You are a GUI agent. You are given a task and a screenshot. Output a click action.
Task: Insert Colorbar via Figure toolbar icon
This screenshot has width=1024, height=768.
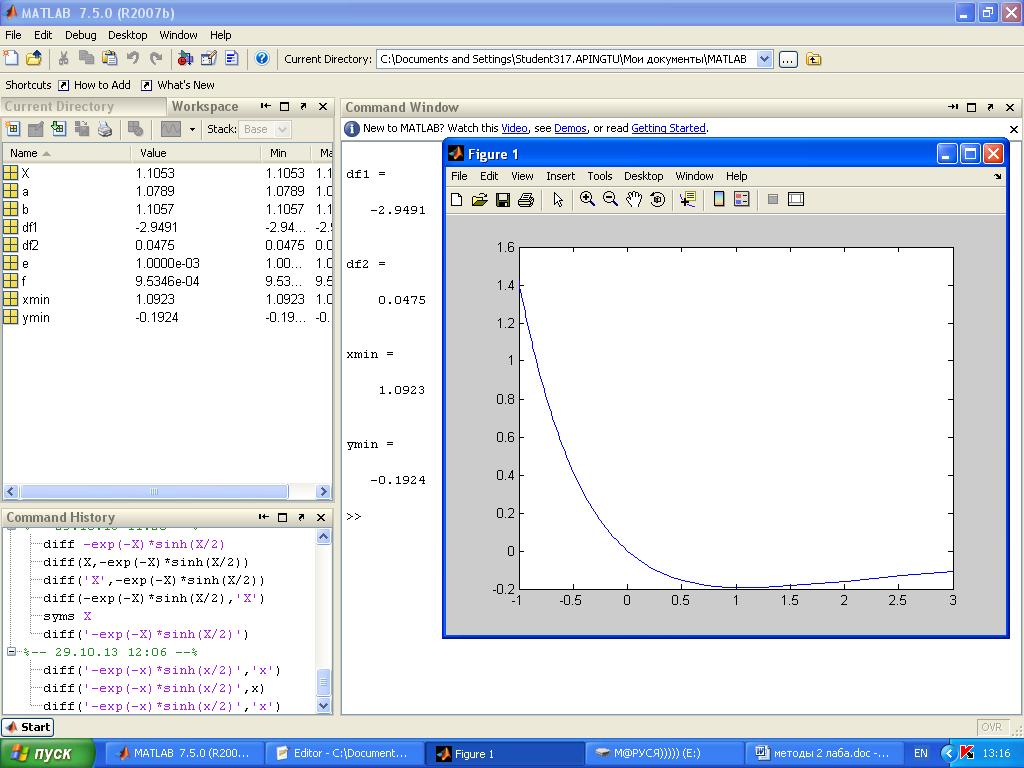point(718,199)
